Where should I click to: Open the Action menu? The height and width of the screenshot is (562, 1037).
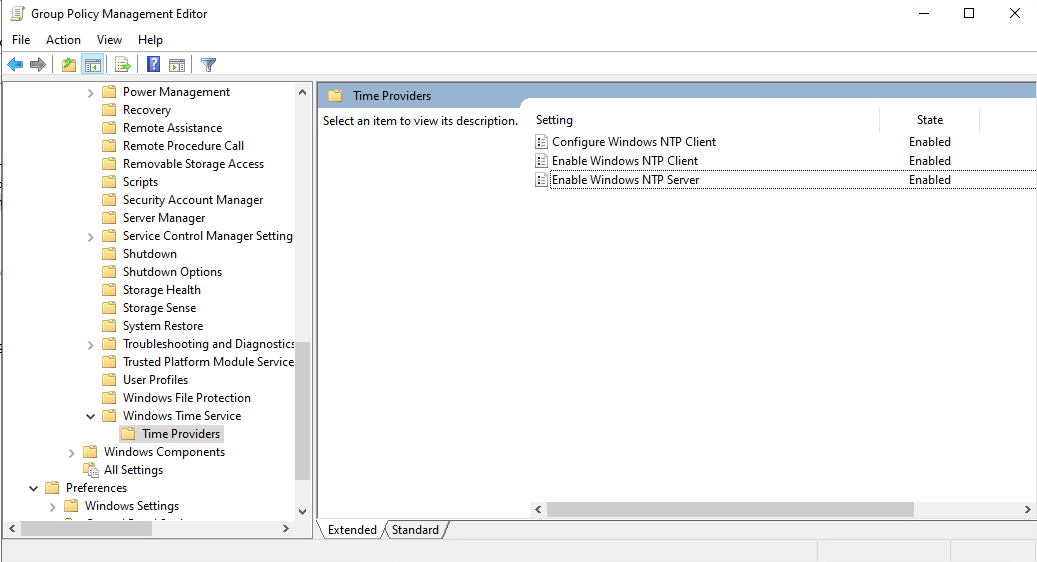pyautogui.click(x=63, y=40)
